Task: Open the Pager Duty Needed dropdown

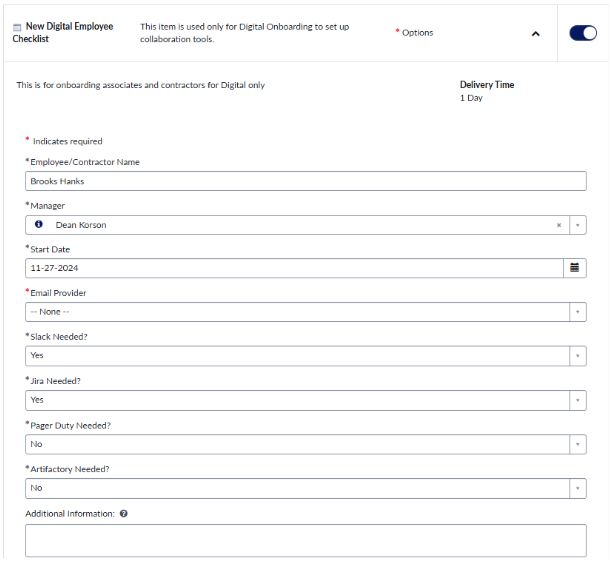Action: tap(305, 444)
